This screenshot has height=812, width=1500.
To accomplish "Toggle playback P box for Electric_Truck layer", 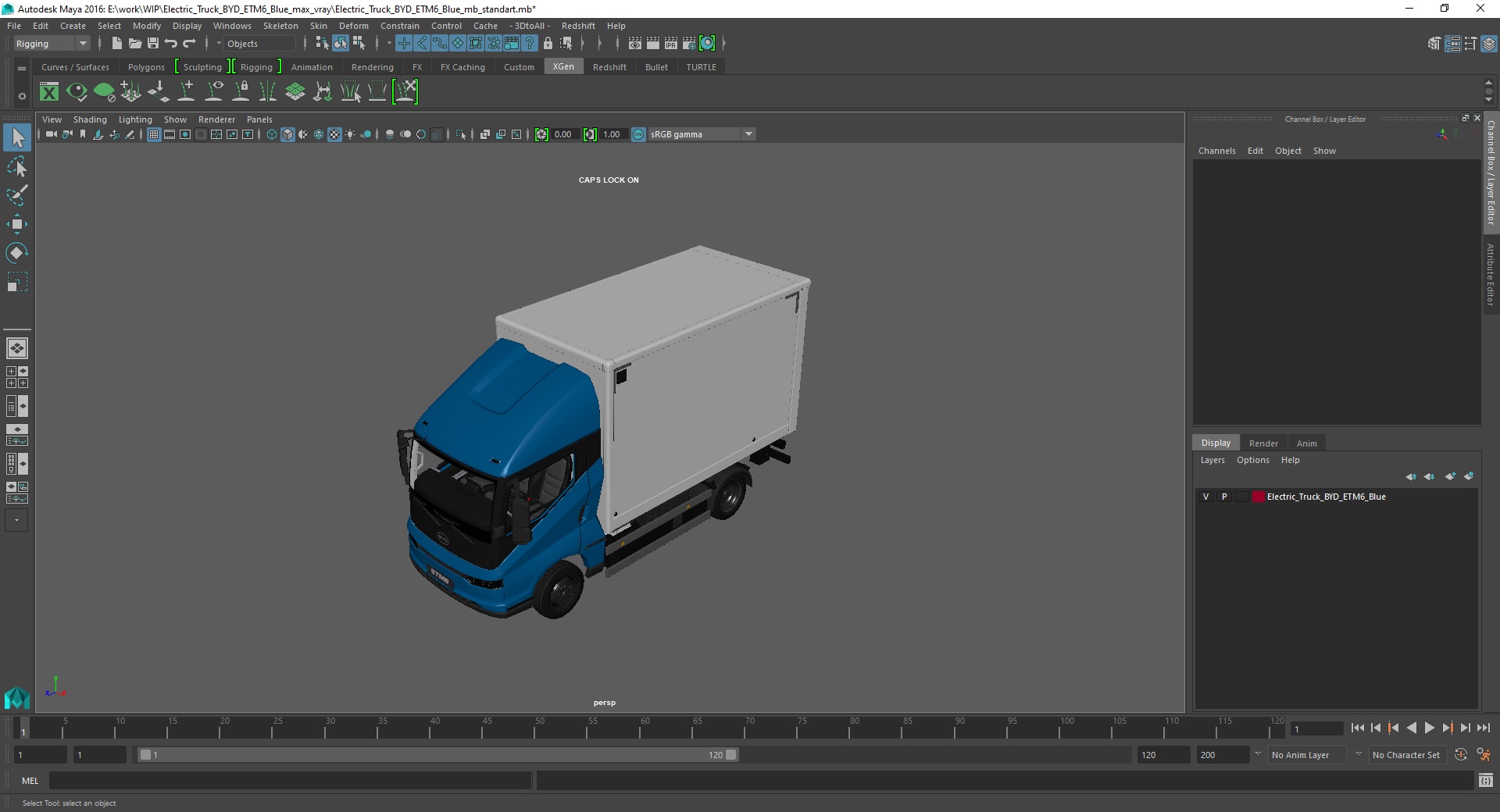I will coord(1224,497).
